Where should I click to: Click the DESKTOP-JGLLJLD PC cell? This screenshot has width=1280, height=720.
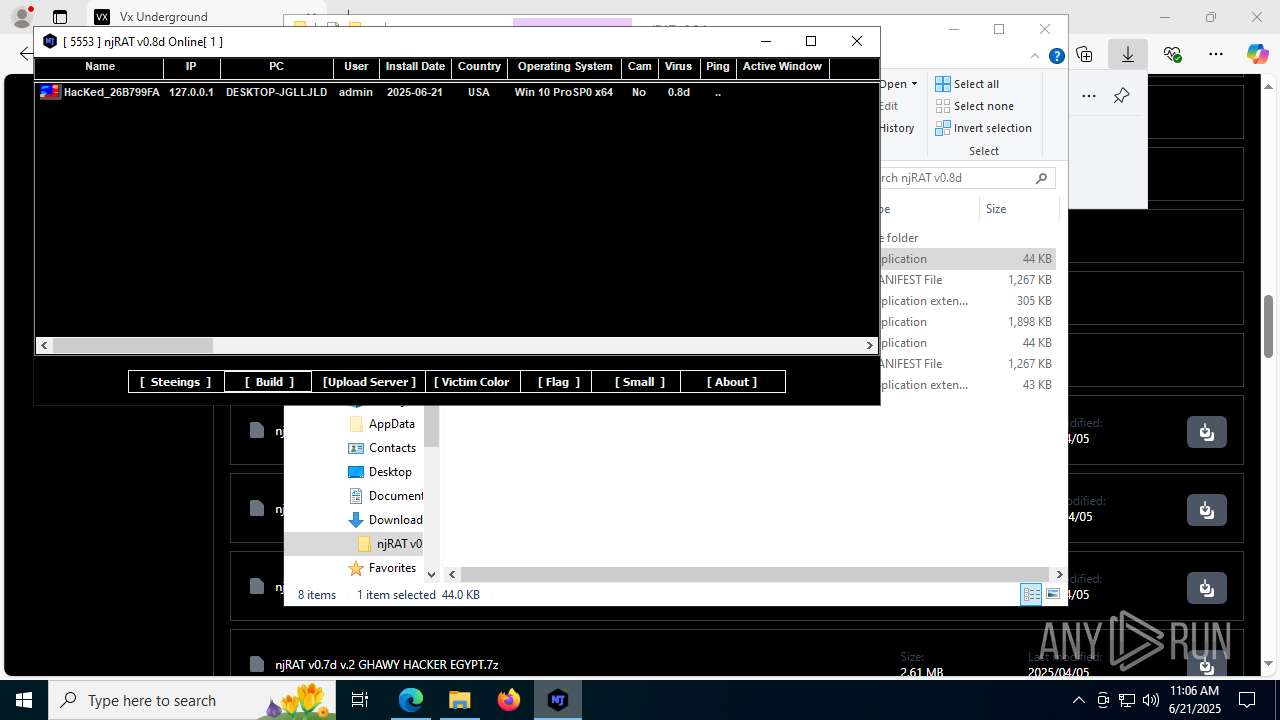click(x=276, y=92)
